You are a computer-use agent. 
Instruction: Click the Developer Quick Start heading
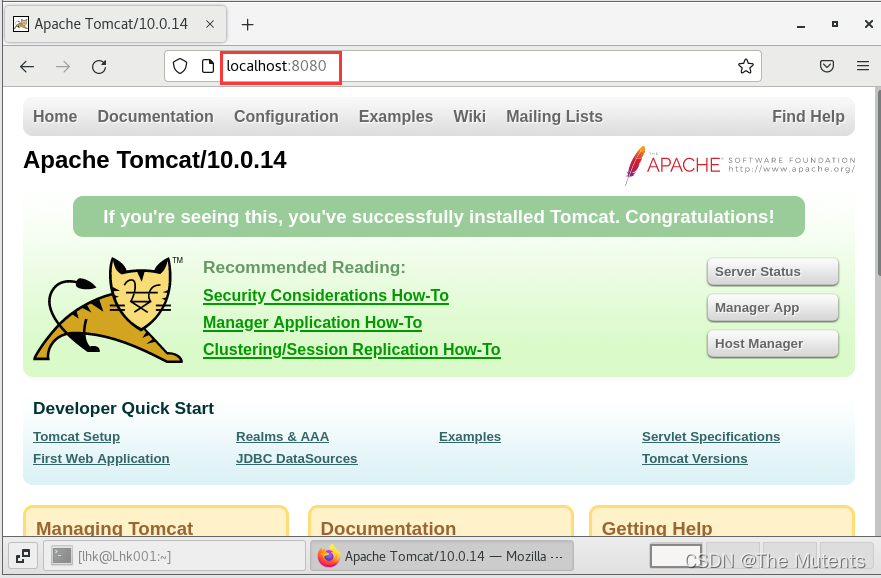[124, 408]
